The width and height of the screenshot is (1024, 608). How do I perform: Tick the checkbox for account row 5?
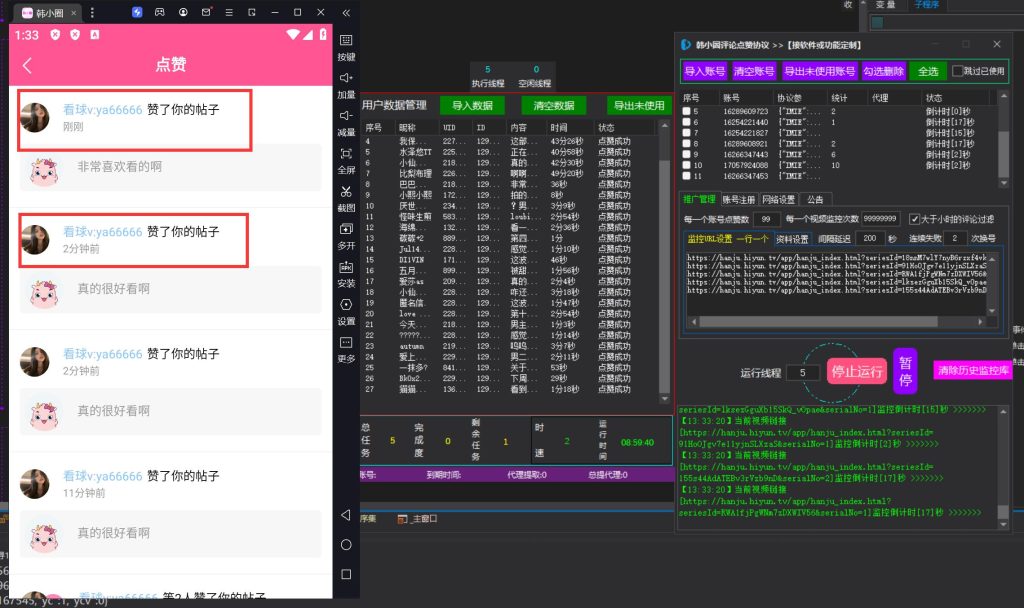pos(686,111)
